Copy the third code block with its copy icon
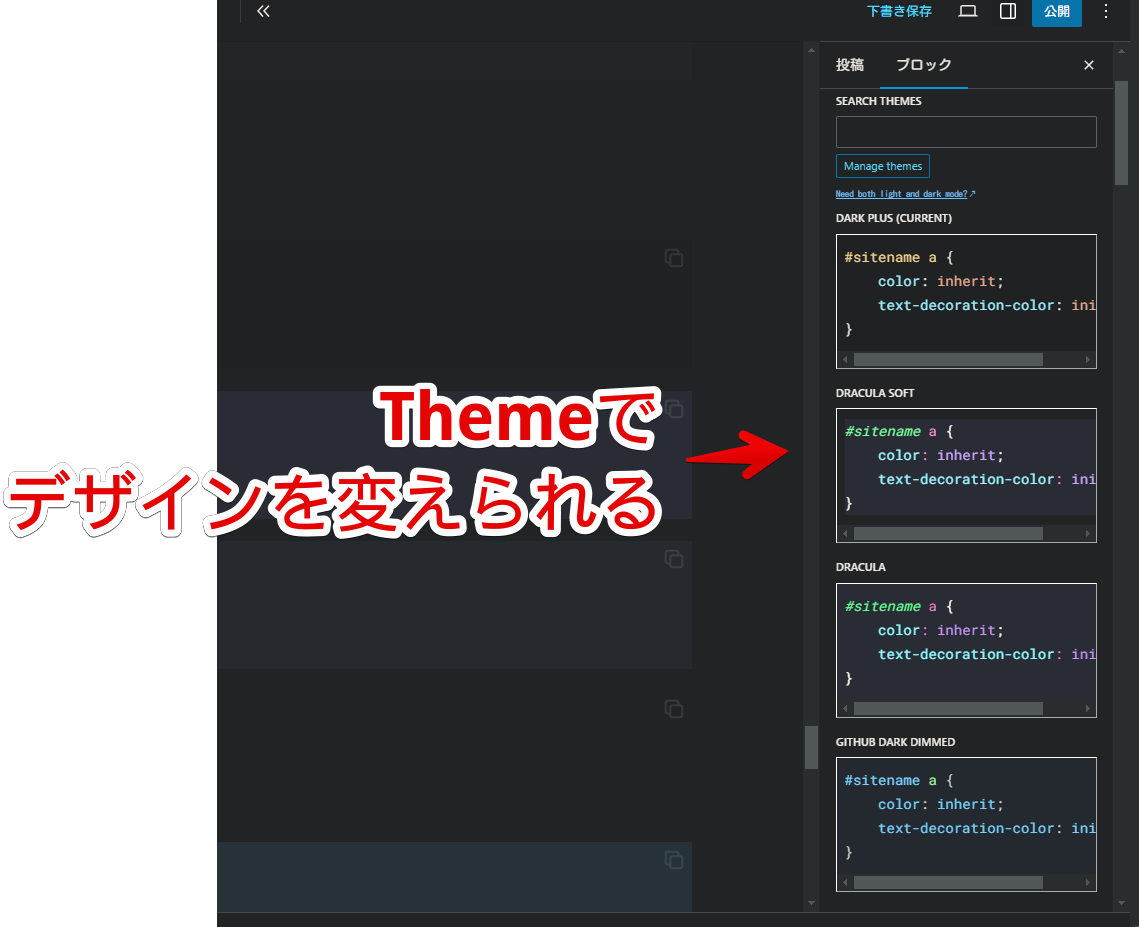 (674, 559)
